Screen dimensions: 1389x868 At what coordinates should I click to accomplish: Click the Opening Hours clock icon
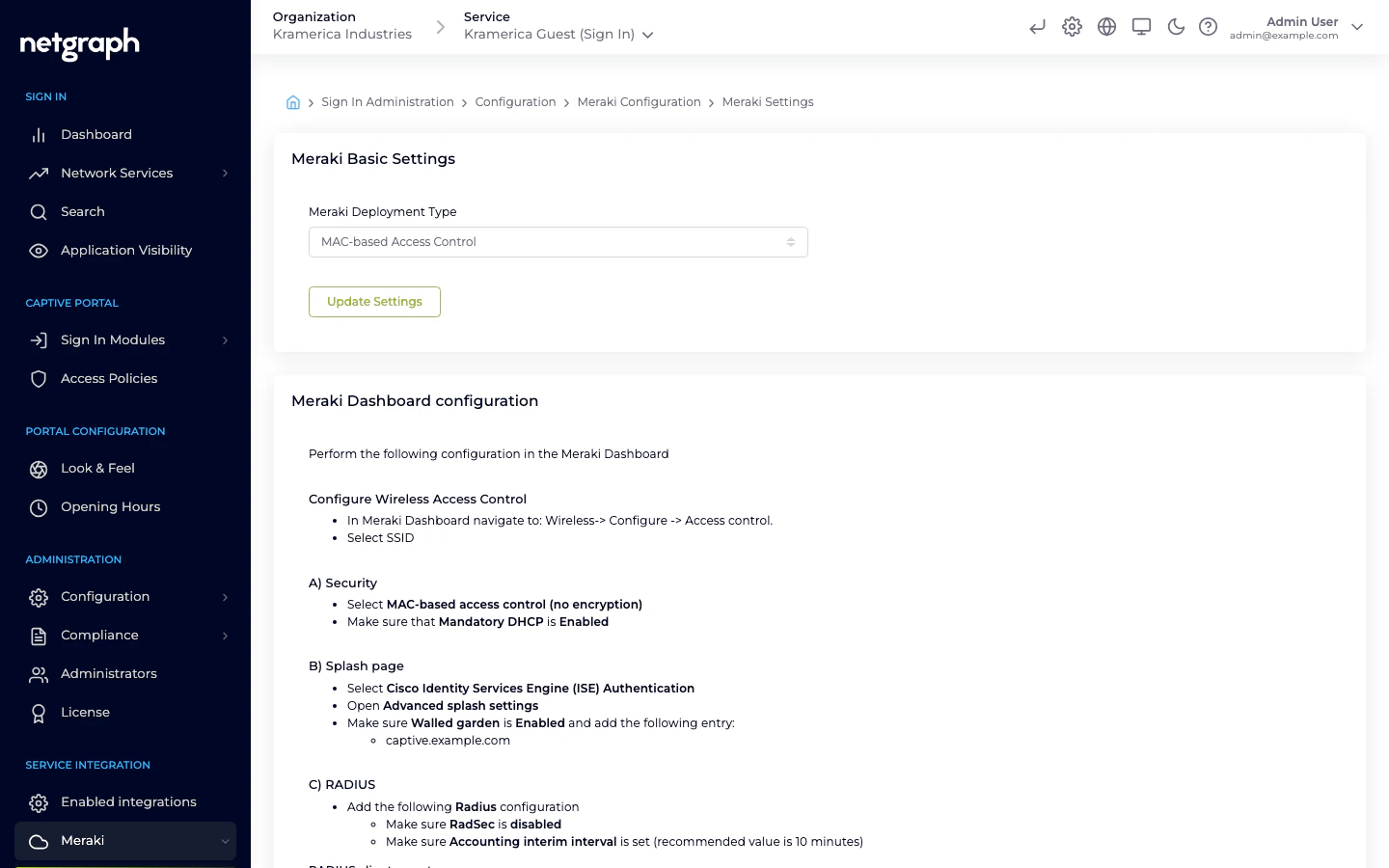(39, 507)
